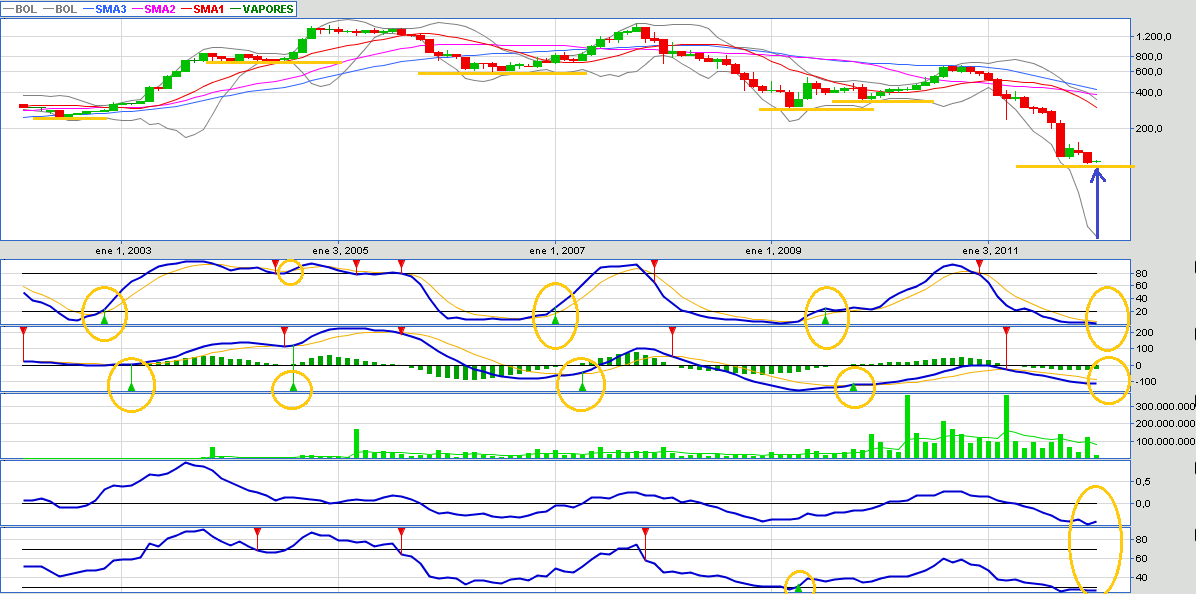1196x611 pixels.
Task: Select small yellow circle in top oscillator panel
Action: tap(290, 271)
